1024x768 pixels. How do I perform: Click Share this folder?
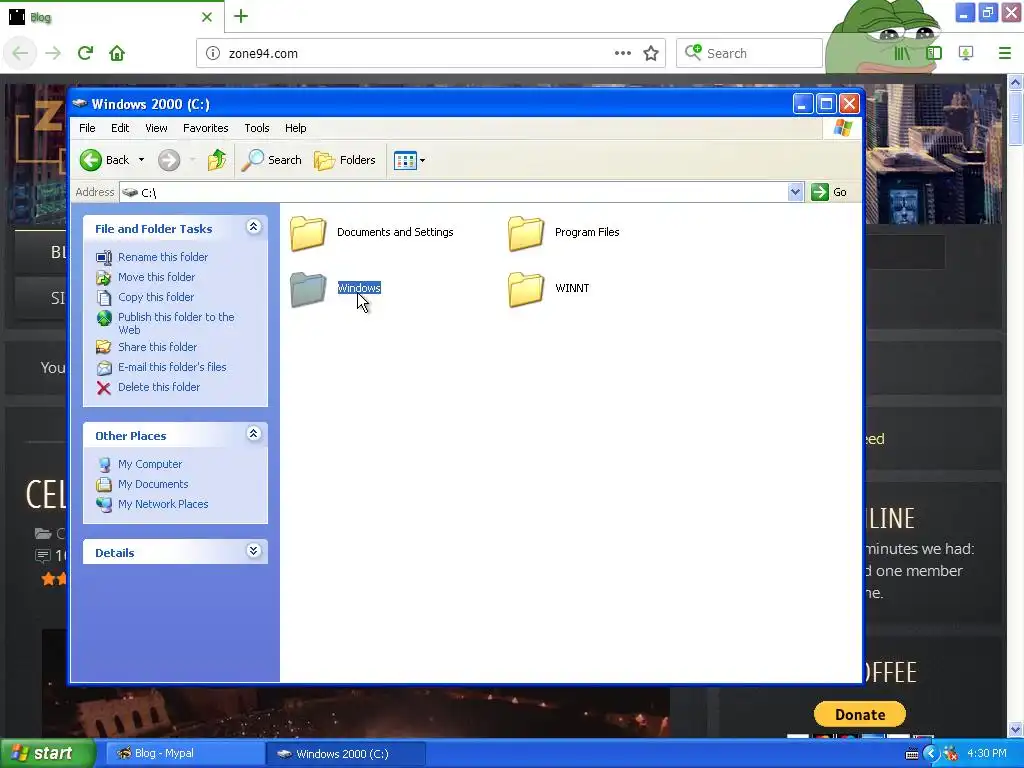click(x=157, y=347)
